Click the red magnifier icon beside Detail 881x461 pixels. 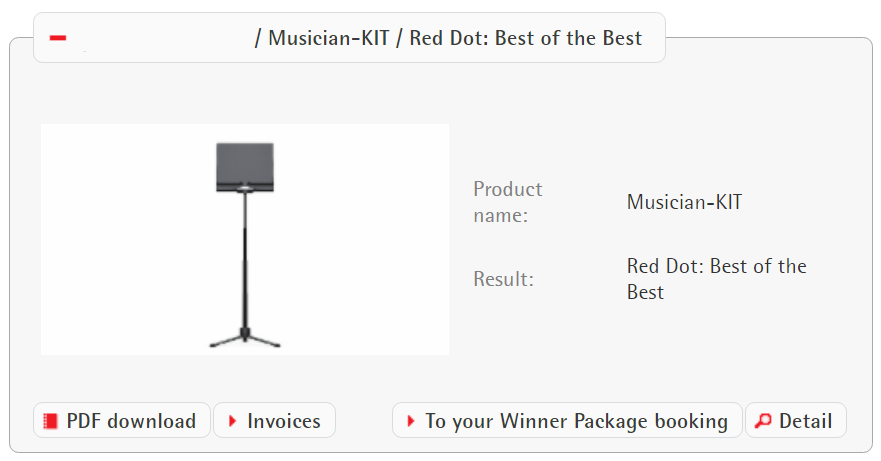[763, 421]
